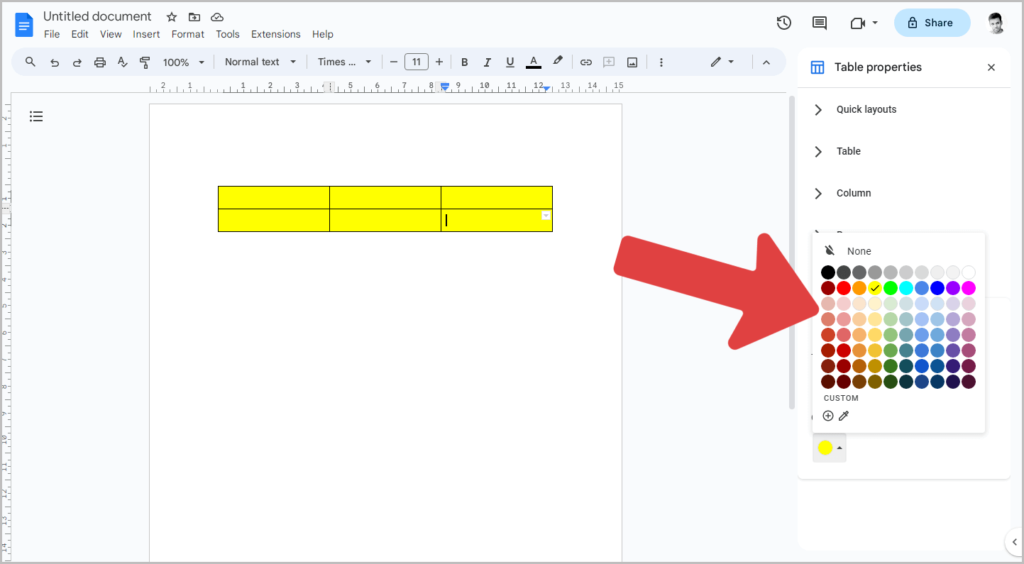Image resolution: width=1024 pixels, height=564 pixels.
Task: Pick the bright red color swatch
Action: tap(844, 288)
